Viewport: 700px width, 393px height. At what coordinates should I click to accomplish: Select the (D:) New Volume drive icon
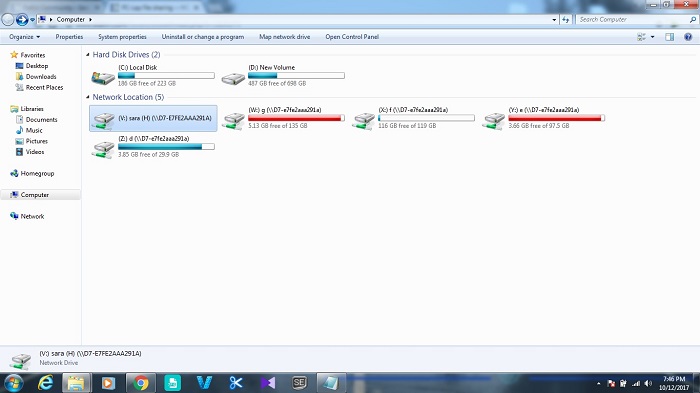pos(233,79)
